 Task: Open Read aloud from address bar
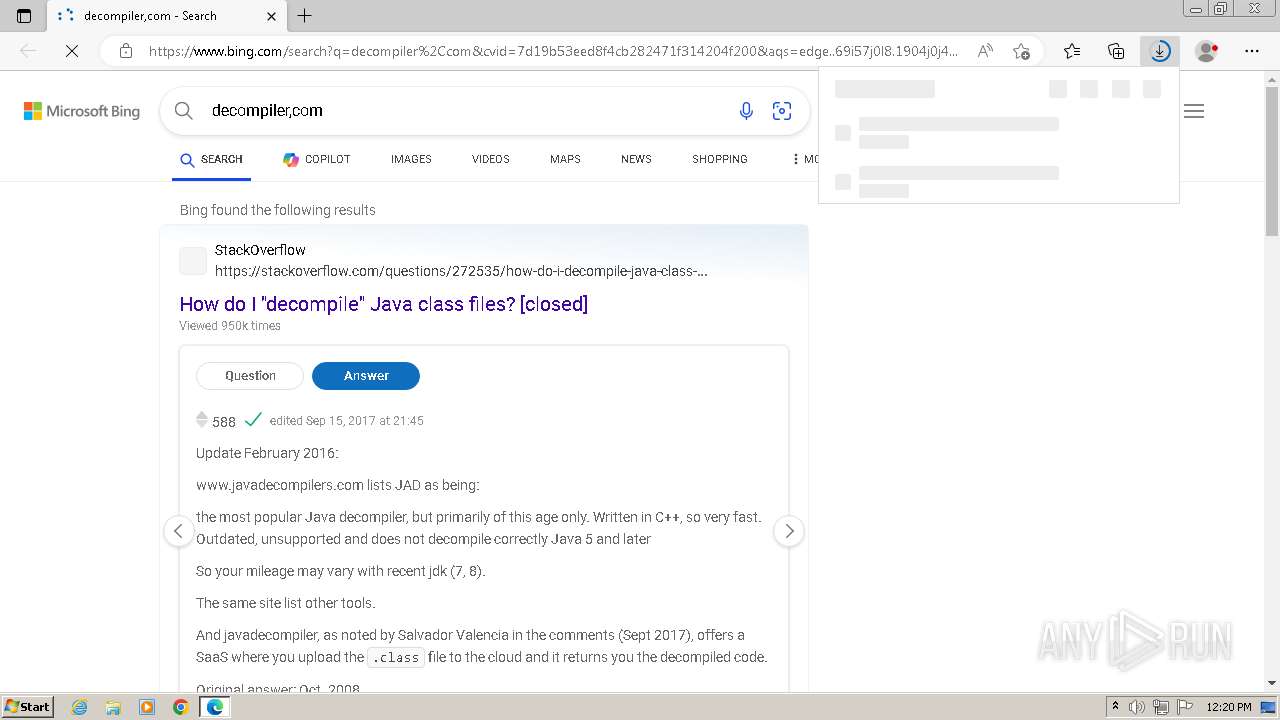tap(985, 51)
